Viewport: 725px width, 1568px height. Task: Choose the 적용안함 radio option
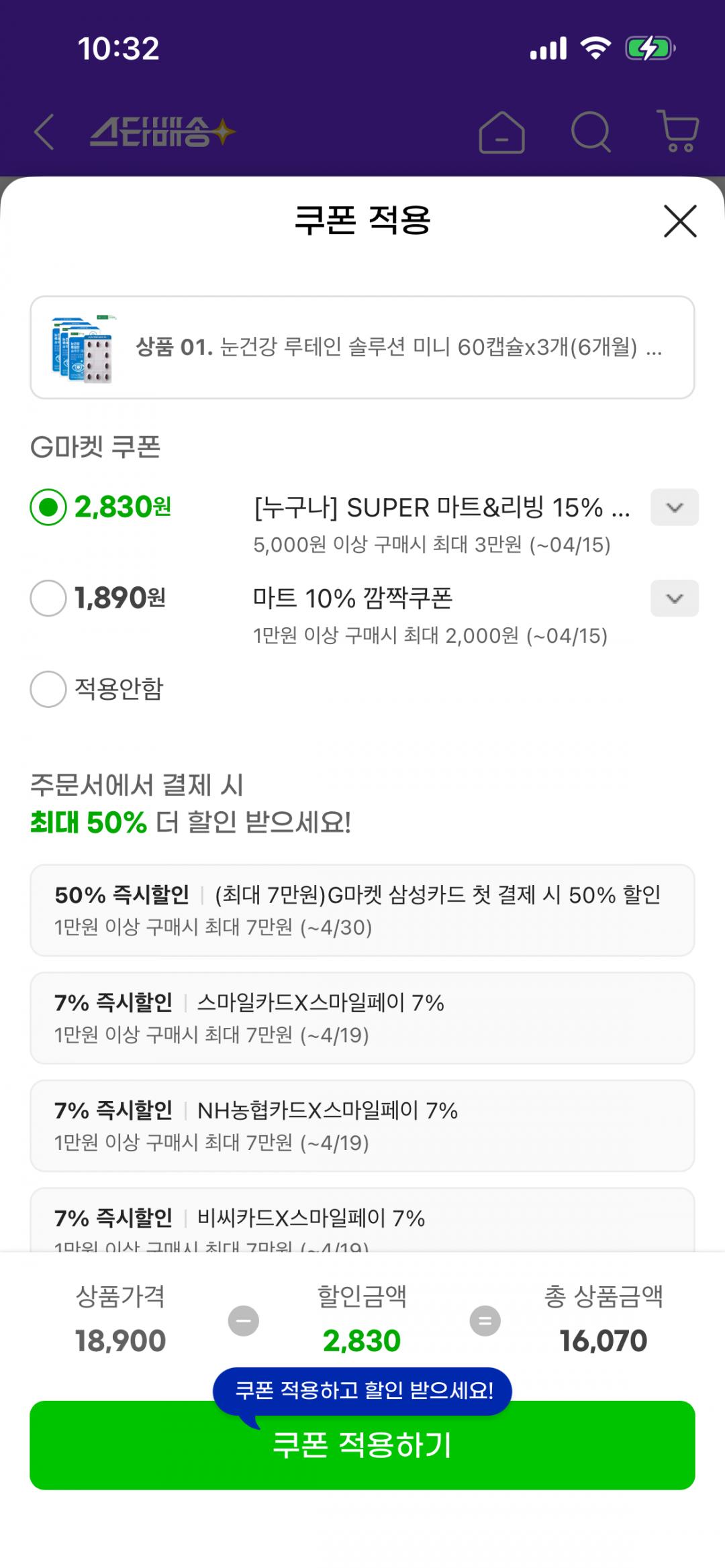[48, 689]
